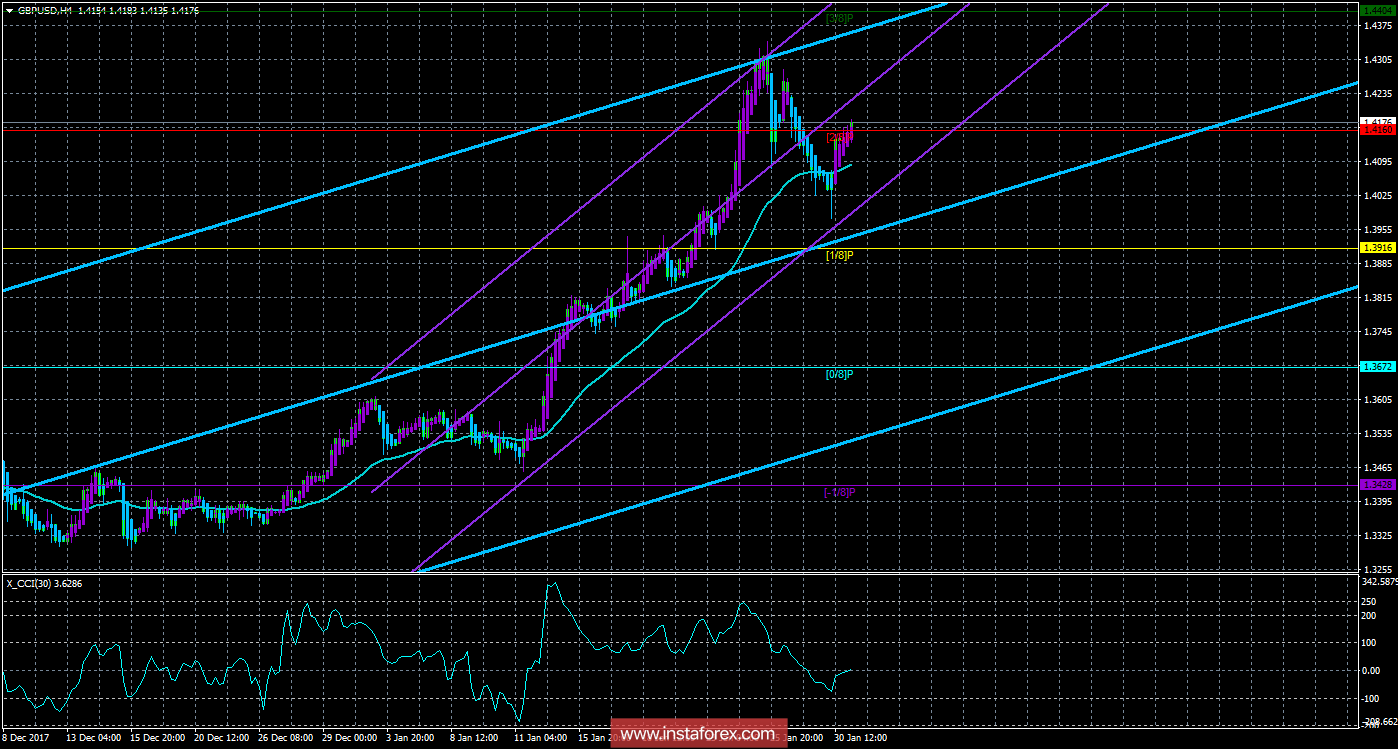Click the 8 Dec 2017 date label
The width and height of the screenshot is (1398, 749).
pos(28,738)
